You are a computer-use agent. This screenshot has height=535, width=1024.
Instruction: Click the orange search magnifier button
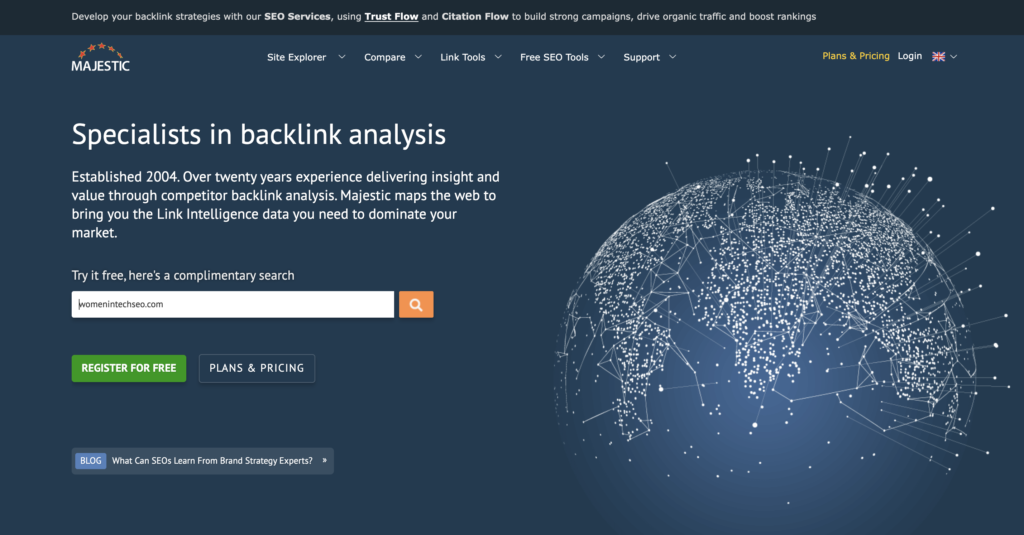(416, 304)
